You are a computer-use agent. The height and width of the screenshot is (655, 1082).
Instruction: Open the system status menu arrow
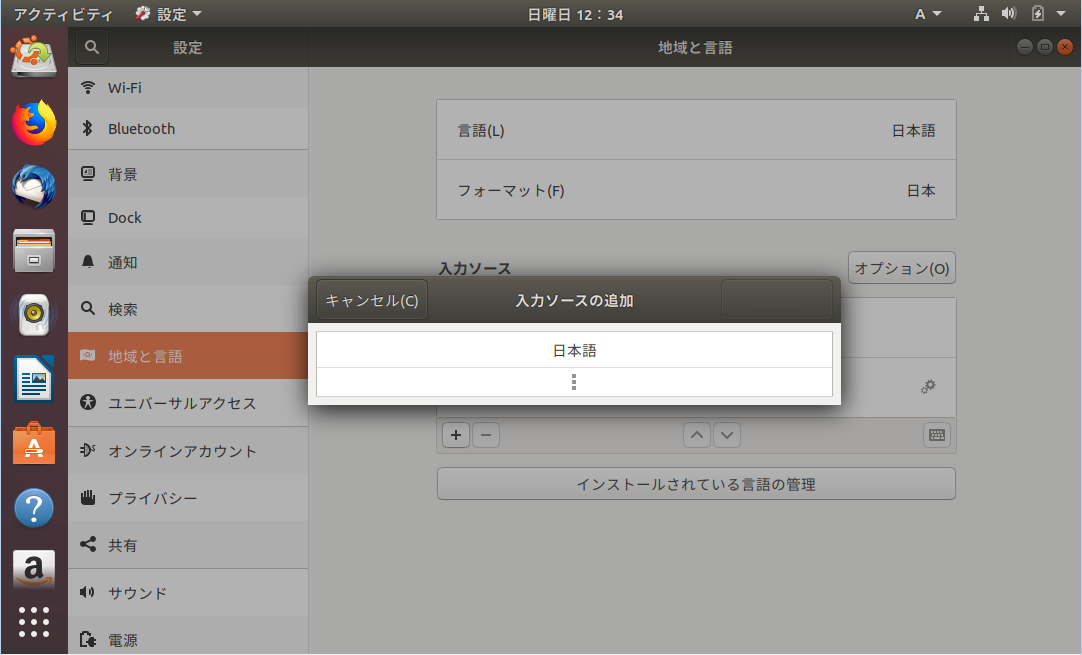1061,14
